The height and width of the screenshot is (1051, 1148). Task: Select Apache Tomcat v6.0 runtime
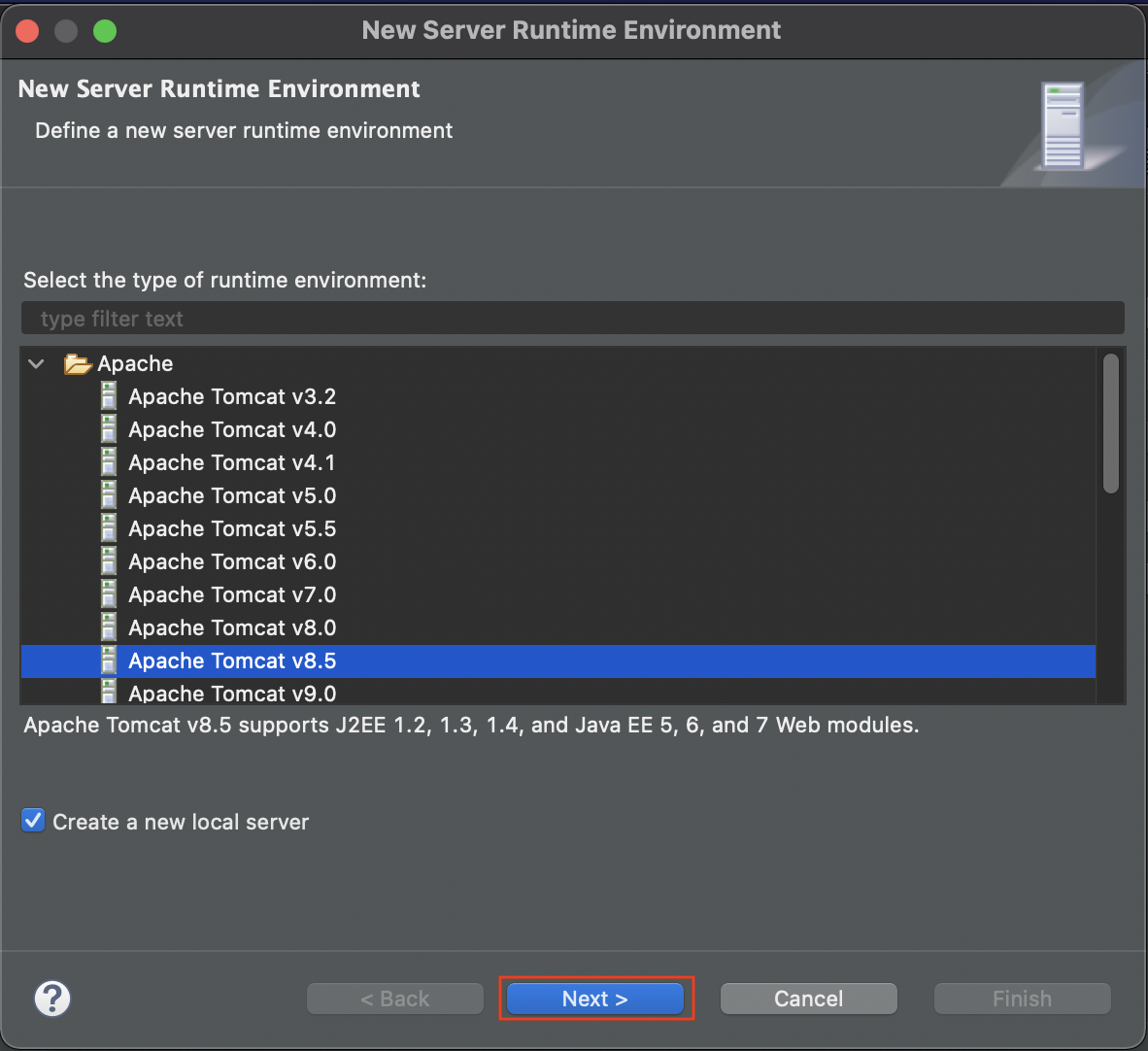point(557,561)
